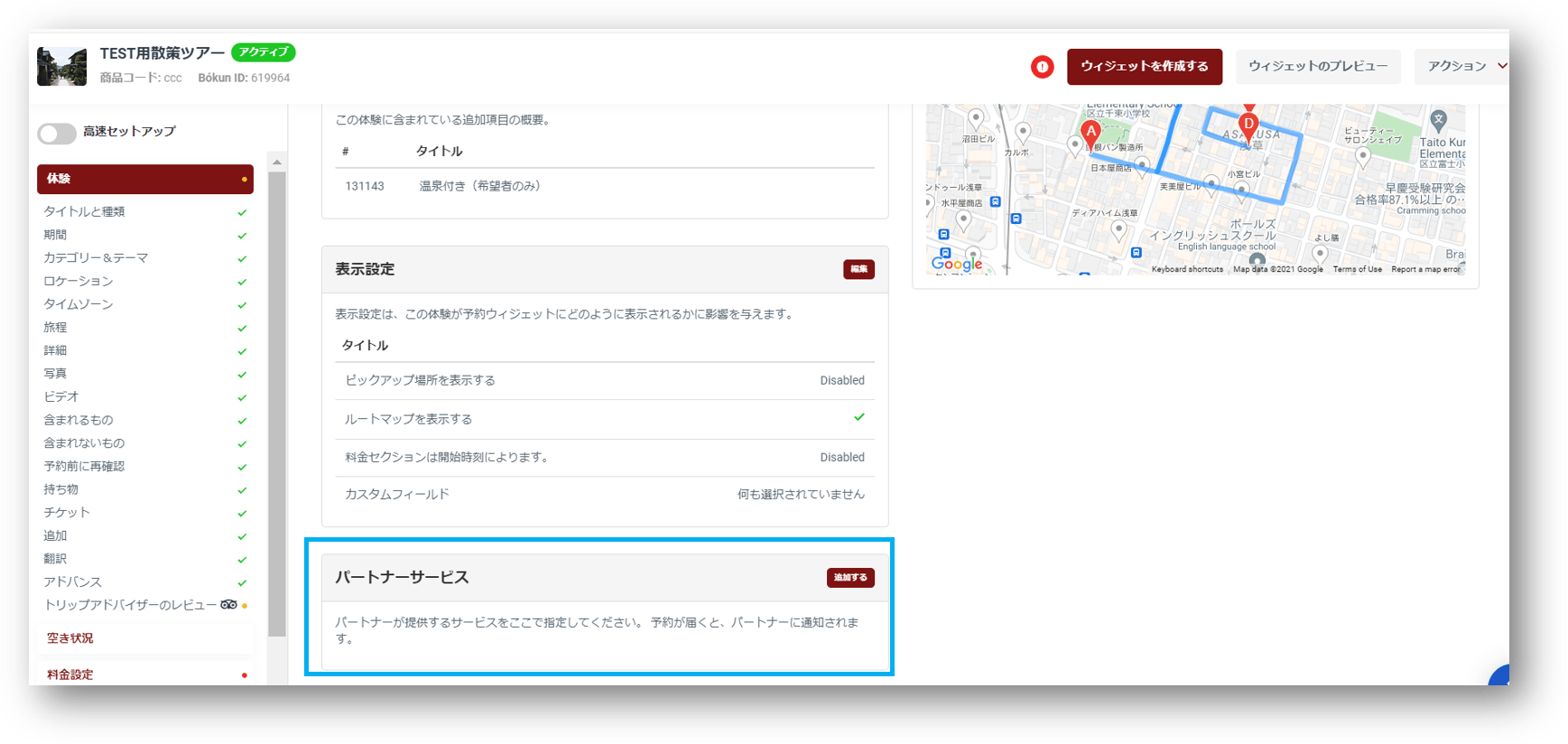Select タイトルと種類 in sidebar
The width and height of the screenshot is (1568, 744).
(x=85, y=211)
